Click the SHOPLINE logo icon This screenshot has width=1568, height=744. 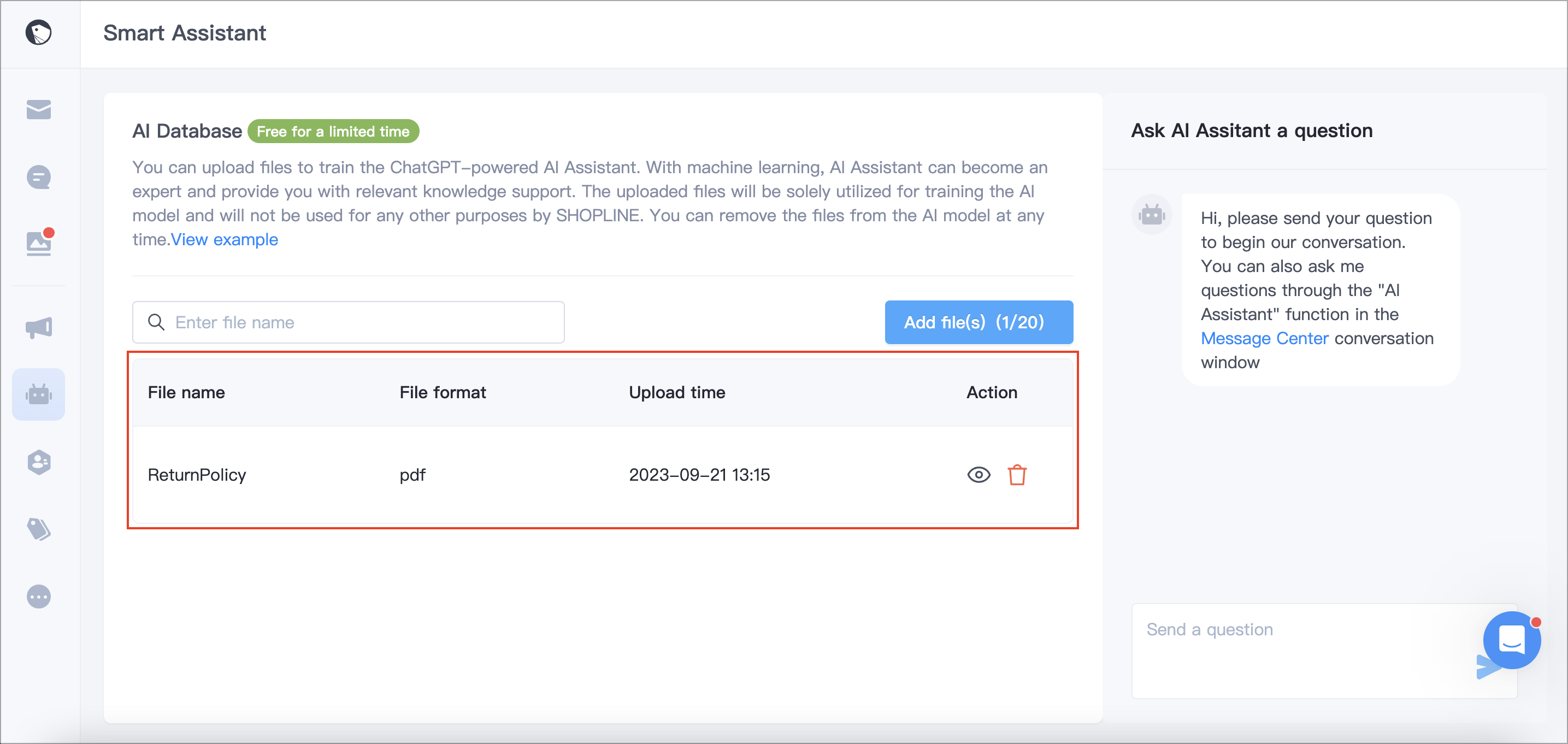coord(38,32)
